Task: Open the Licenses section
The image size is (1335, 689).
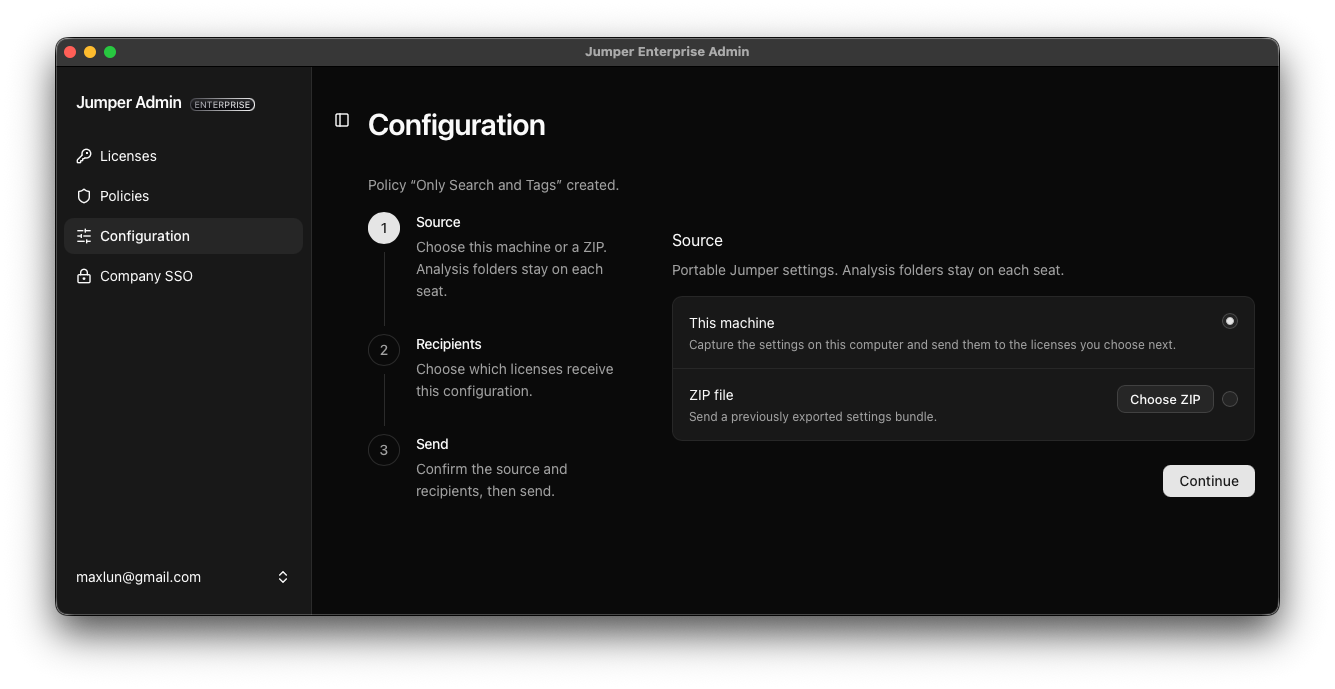Action: click(x=183, y=156)
